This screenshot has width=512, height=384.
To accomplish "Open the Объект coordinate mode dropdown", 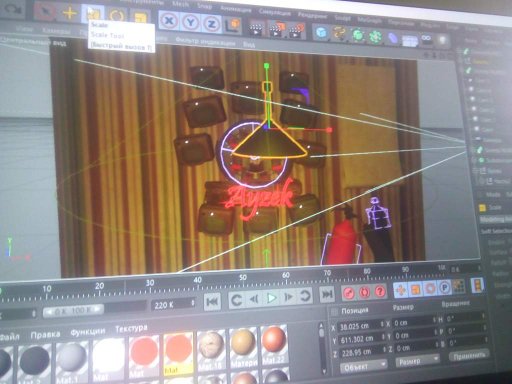I will [x=363, y=366].
